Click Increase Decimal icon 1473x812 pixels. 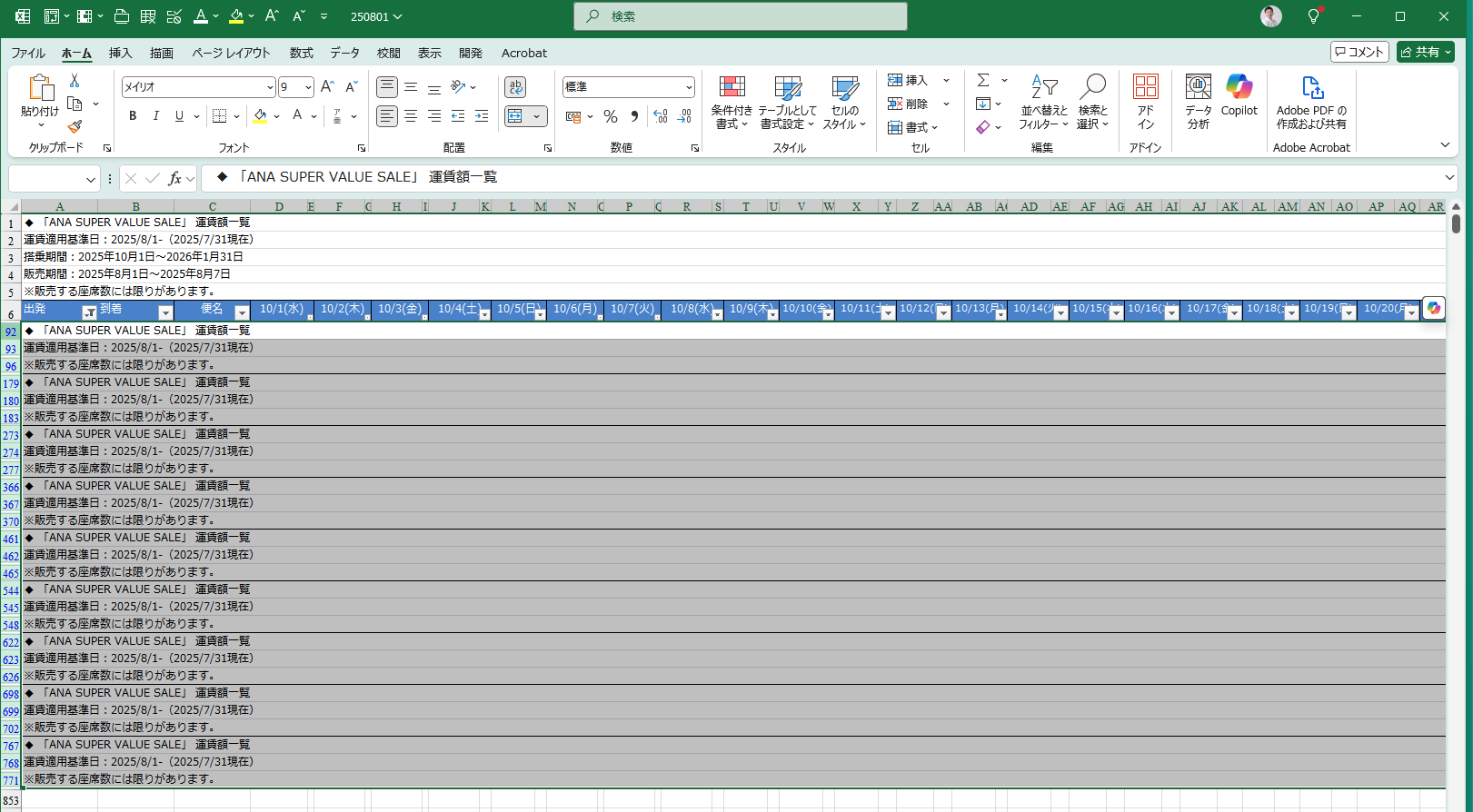tap(661, 116)
